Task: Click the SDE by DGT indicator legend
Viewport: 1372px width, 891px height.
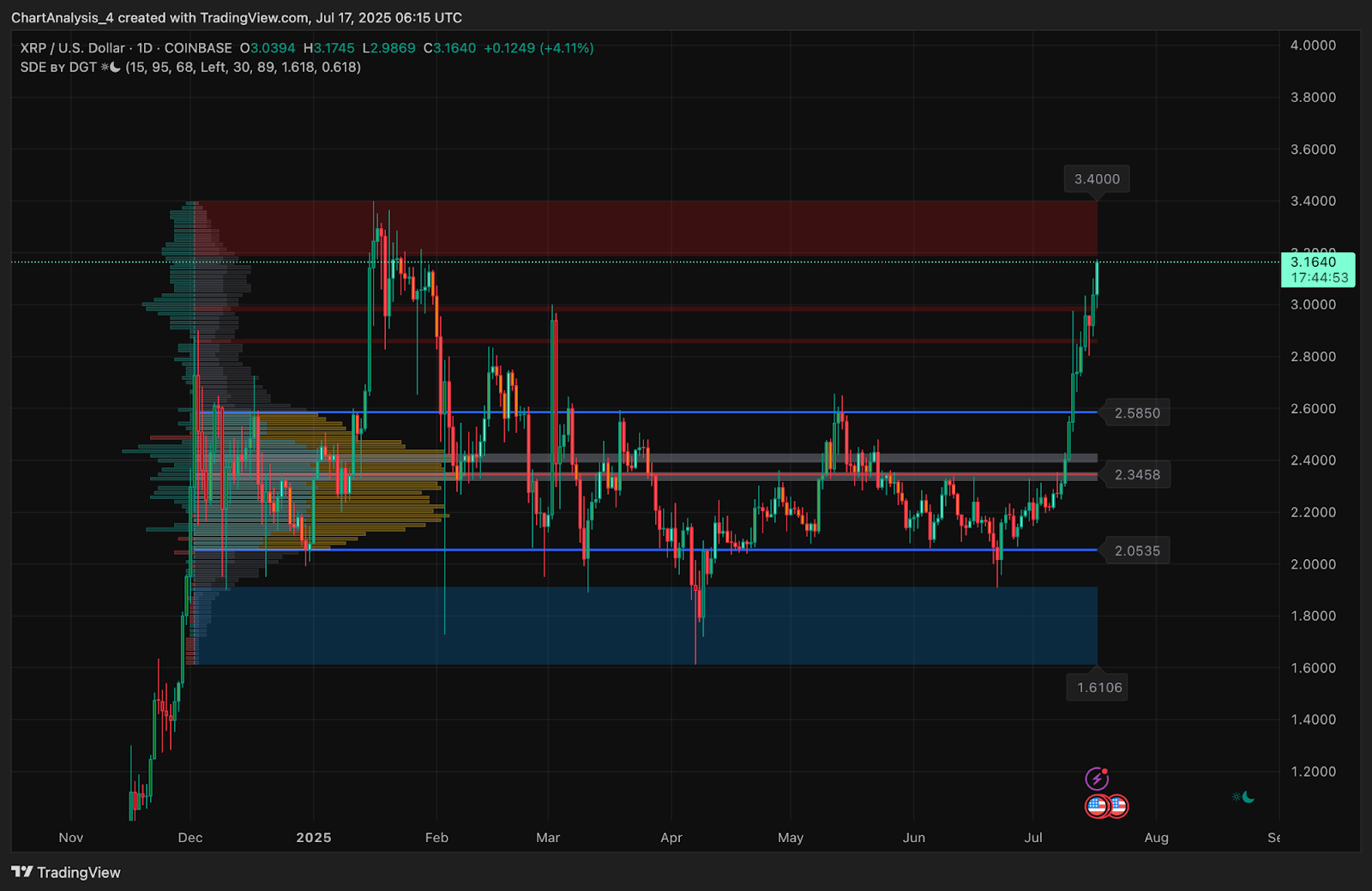Action: coord(190,67)
